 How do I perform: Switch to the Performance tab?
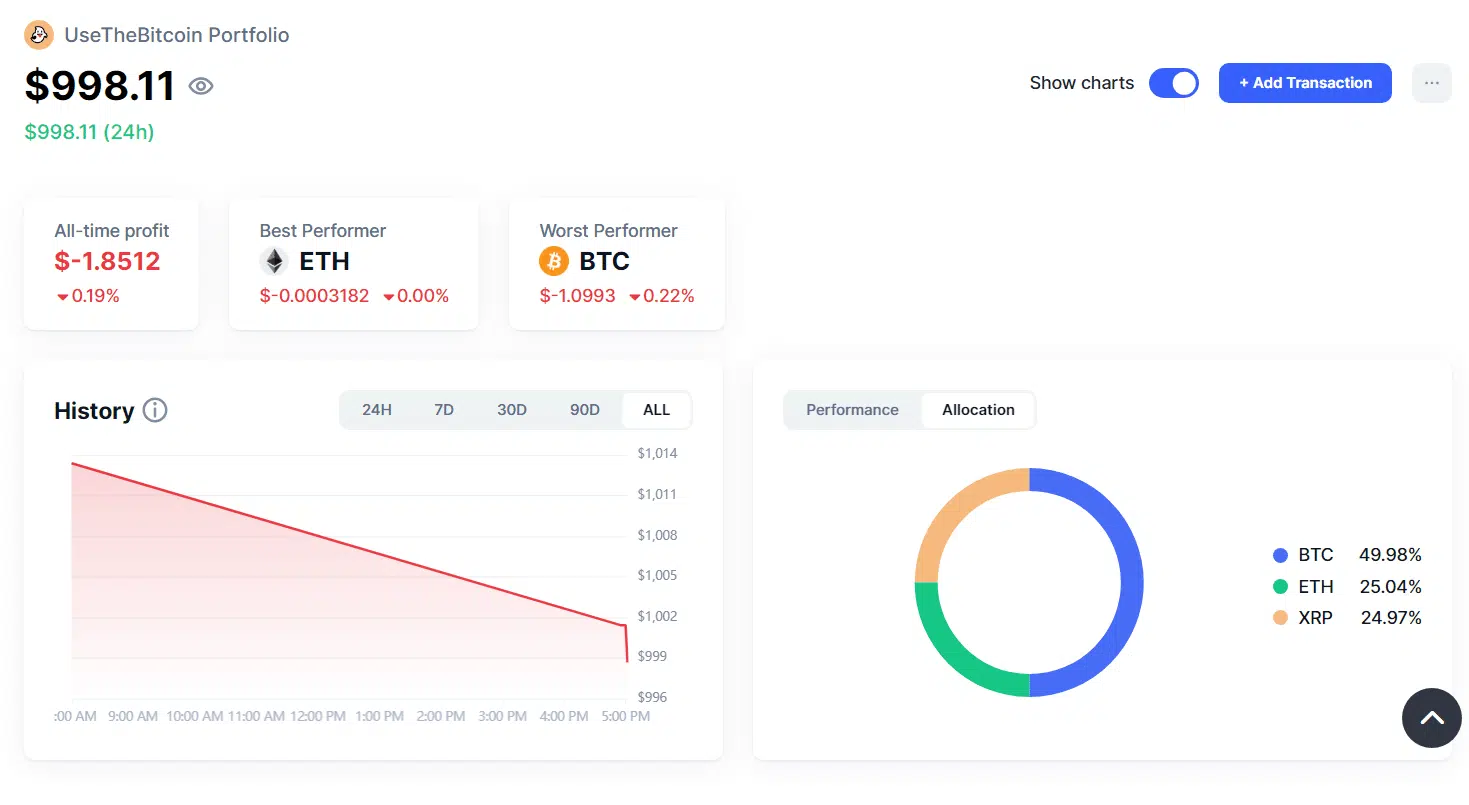pos(852,410)
